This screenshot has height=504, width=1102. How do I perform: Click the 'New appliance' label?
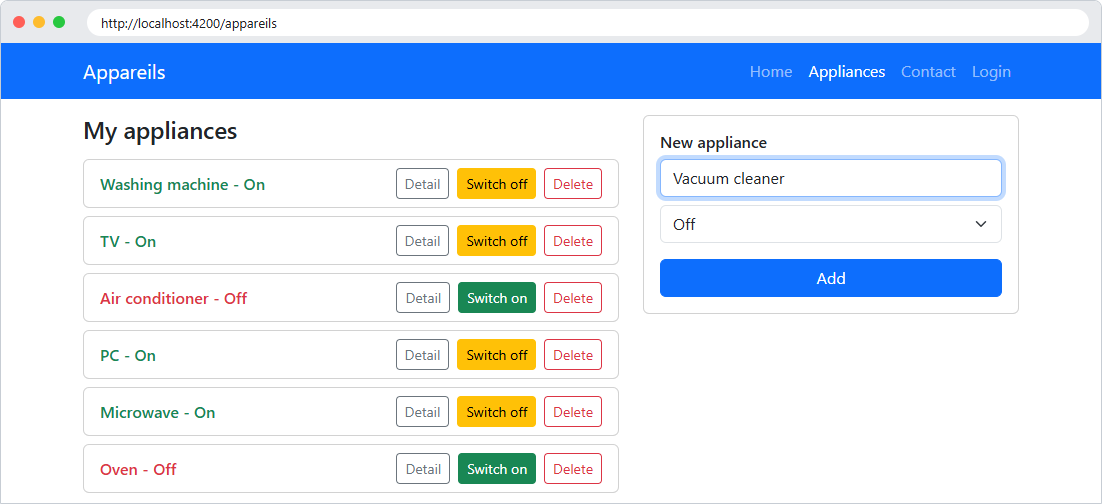(713, 143)
